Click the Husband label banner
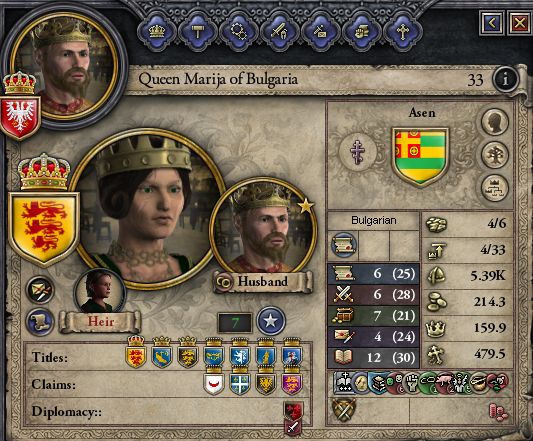This screenshot has width=533, height=441. (x=263, y=281)
